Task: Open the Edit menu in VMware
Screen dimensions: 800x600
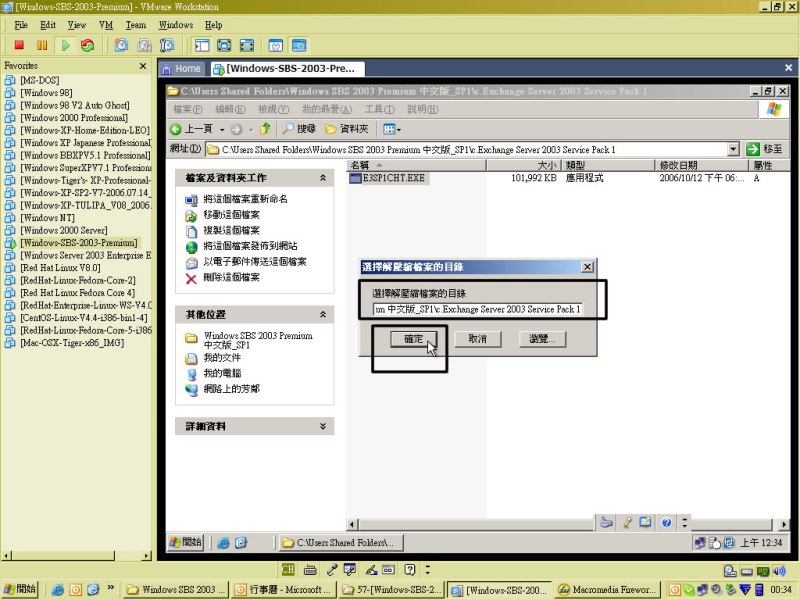Action: pyautogui.click(x=48, y=25)
